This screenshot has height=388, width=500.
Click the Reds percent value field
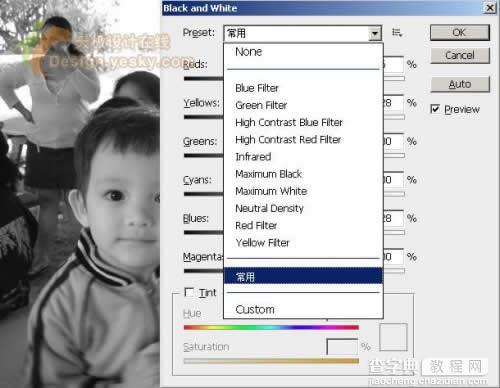(x=393, y=64)
